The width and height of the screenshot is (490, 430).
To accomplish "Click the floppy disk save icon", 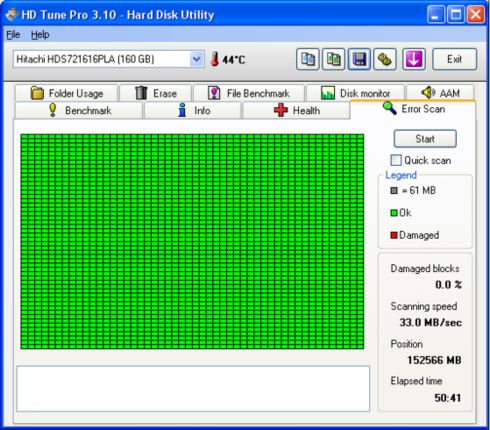I will pos(359,59).
